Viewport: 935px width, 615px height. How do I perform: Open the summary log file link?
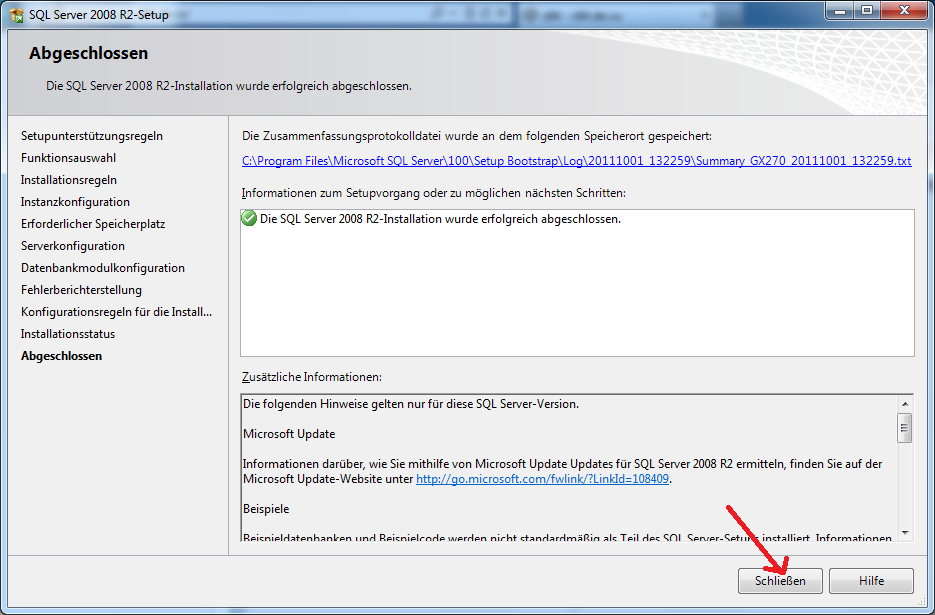coord(576,161)
